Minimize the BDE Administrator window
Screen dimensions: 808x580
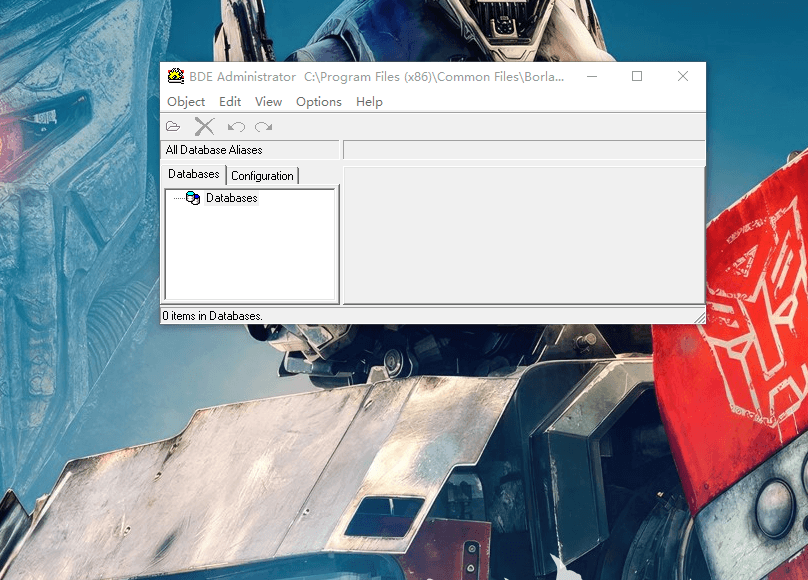[592, 76]
